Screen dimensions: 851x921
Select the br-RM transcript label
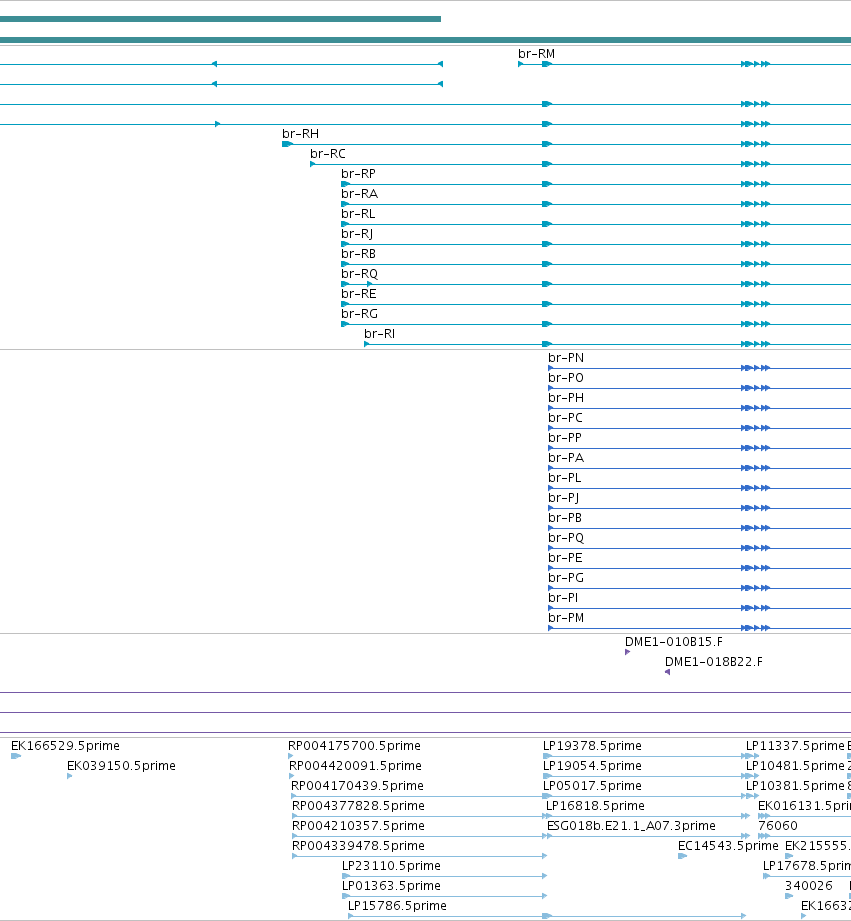coord(536,54)
